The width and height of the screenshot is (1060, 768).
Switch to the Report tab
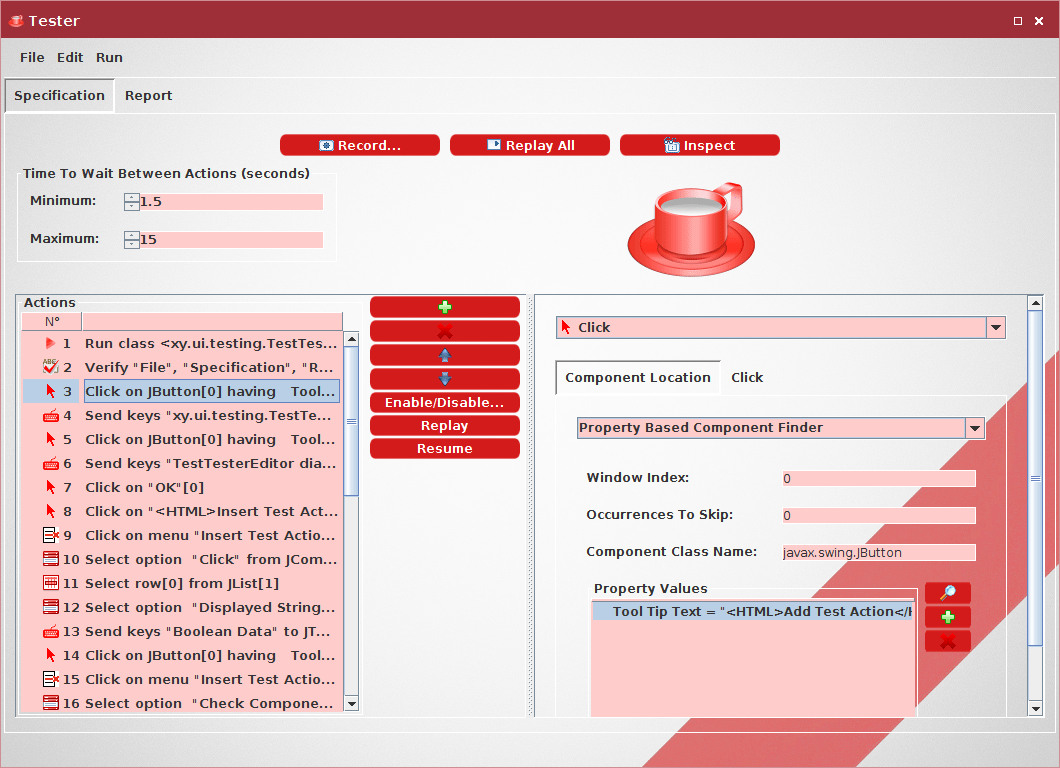coord(148,95)
